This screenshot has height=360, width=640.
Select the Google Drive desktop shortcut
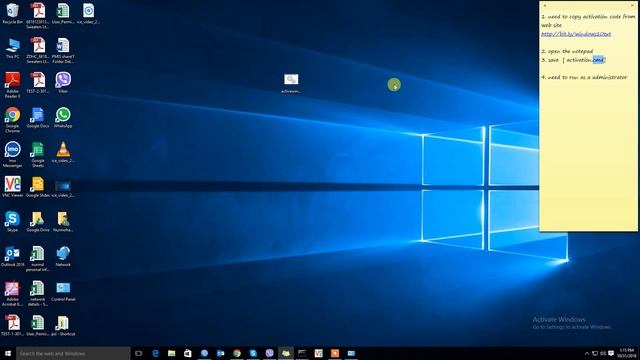38,222
